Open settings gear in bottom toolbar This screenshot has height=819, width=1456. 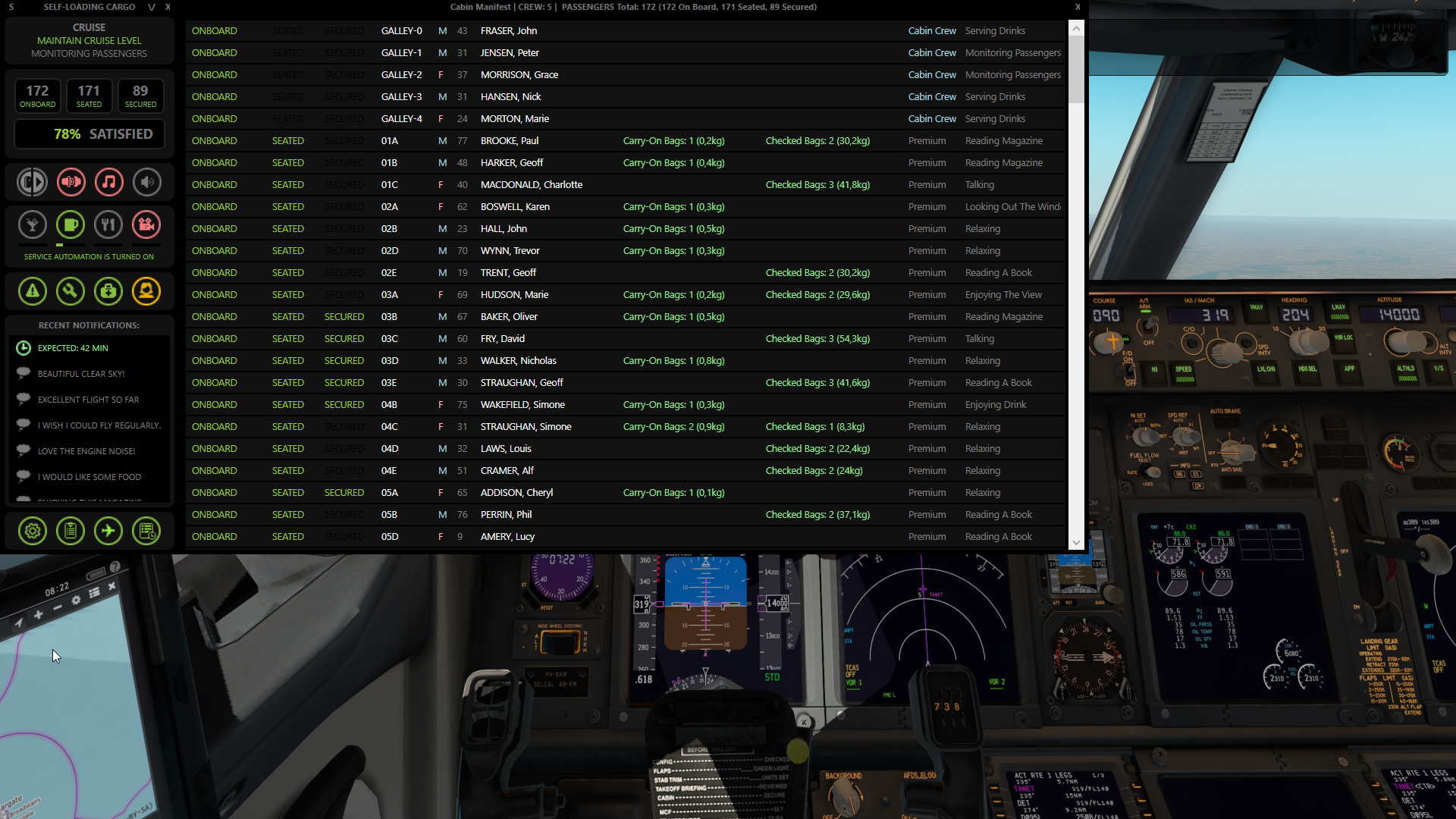click(x=32, y=531)
